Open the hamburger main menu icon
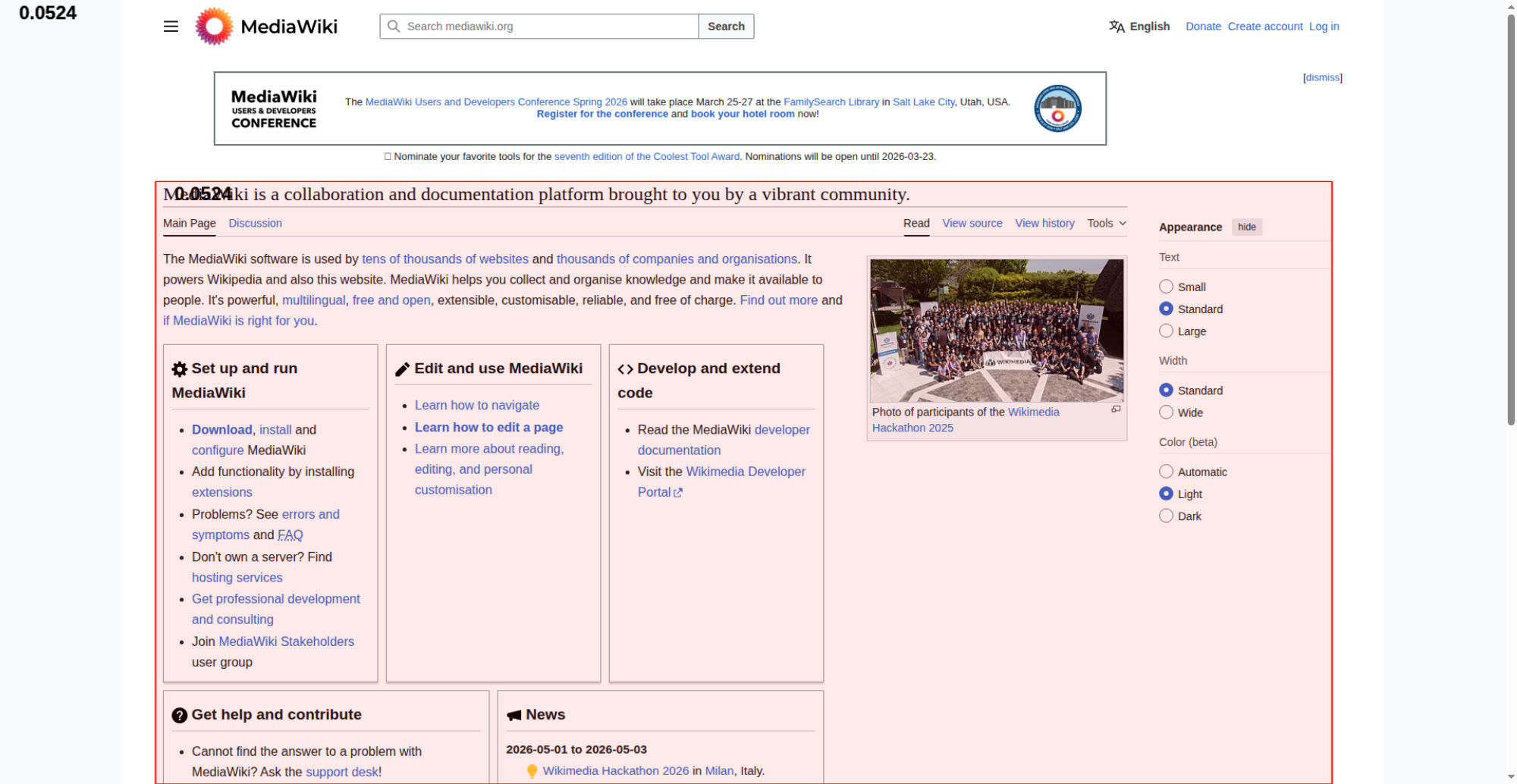This screenshot has height=784, width=1517. [x=171, y=27]
